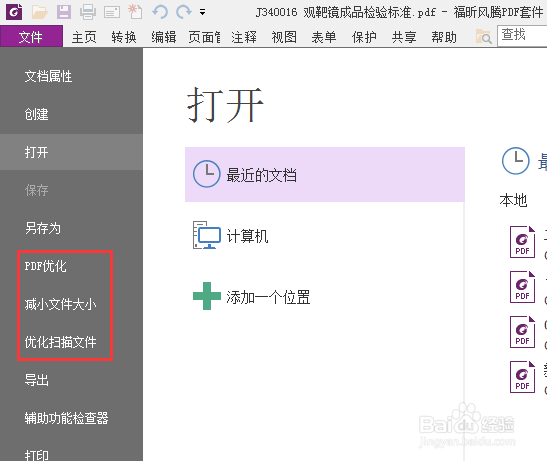This screenshot has width=547, height=461.
Task: Print using the printer toolbar icon
Action: point(88,12)
